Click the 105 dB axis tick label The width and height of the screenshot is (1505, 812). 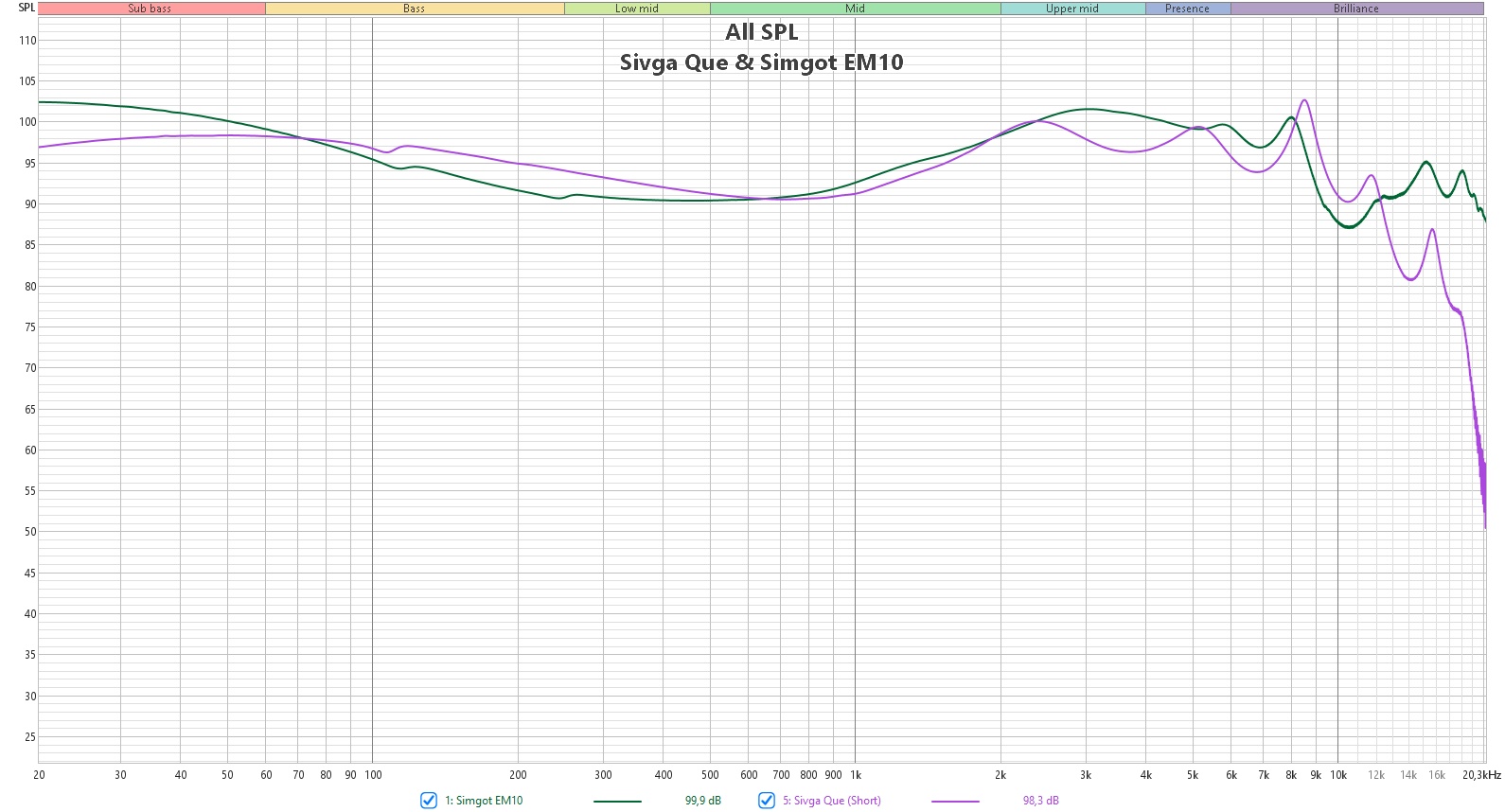(x=27, y=81)
